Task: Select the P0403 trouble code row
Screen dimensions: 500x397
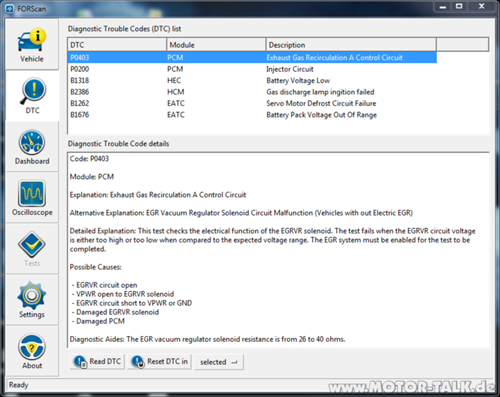Action: [252, 58]
